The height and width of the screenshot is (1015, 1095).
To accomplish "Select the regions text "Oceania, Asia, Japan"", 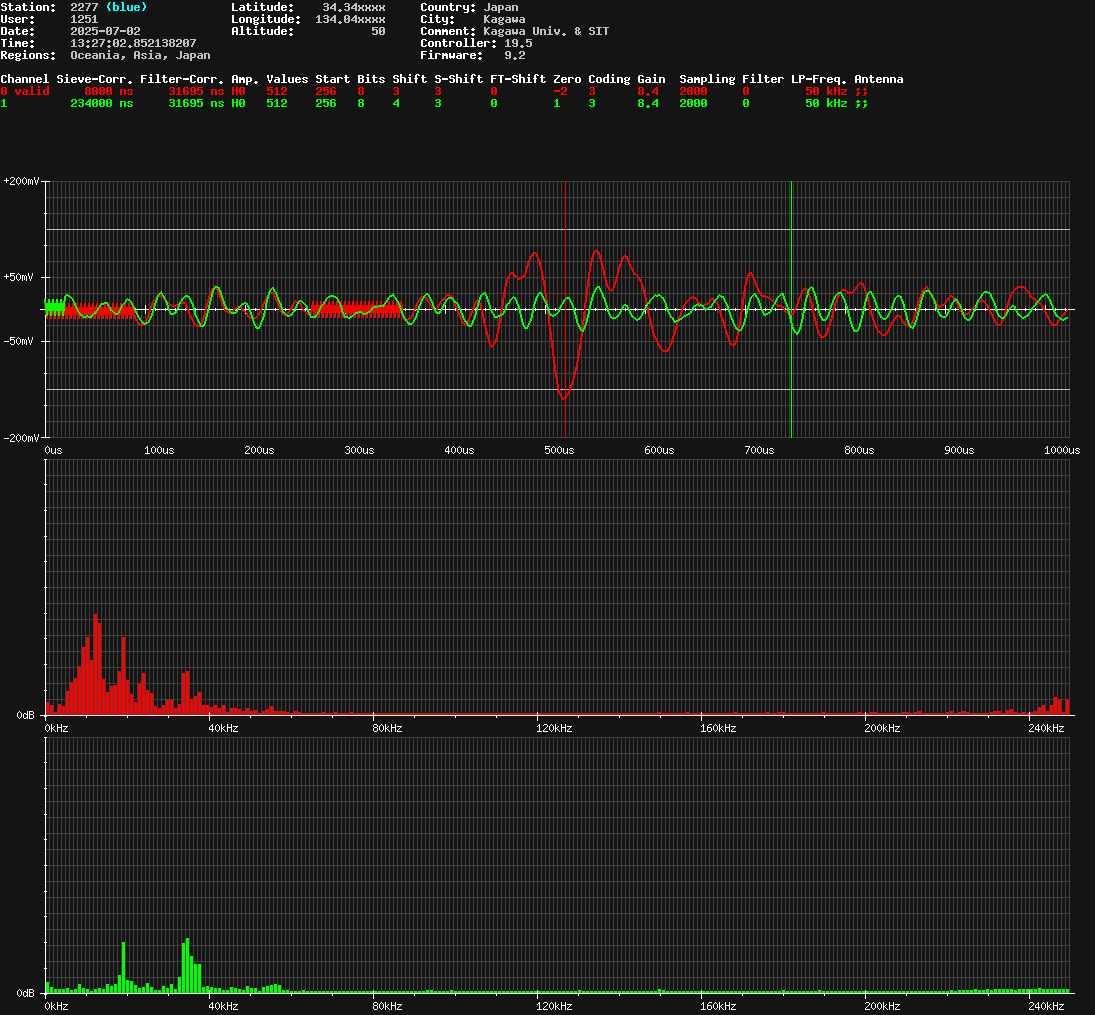I will point(140,55).
